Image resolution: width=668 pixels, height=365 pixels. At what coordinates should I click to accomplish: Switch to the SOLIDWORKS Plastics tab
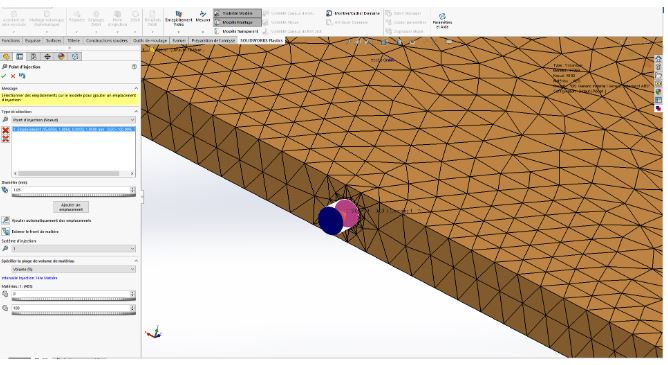point(262,40)
